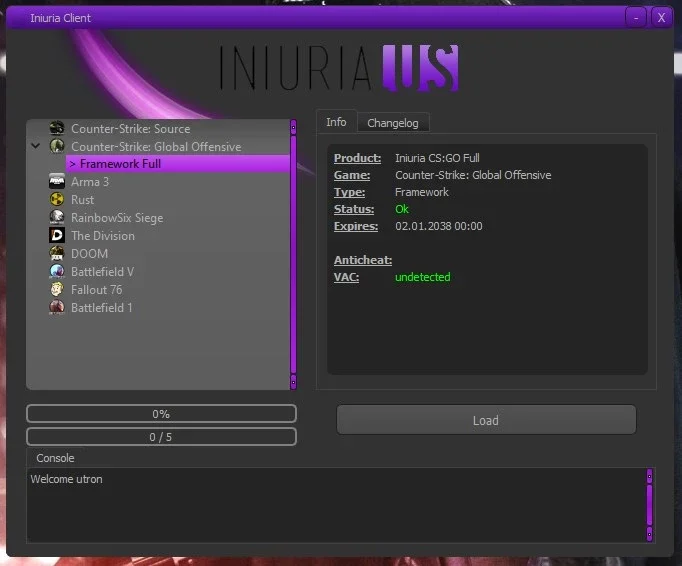Screen dimensions: 682x566
Task: Click game list scrollbar up arrow
Action: (x=293, y=127)
